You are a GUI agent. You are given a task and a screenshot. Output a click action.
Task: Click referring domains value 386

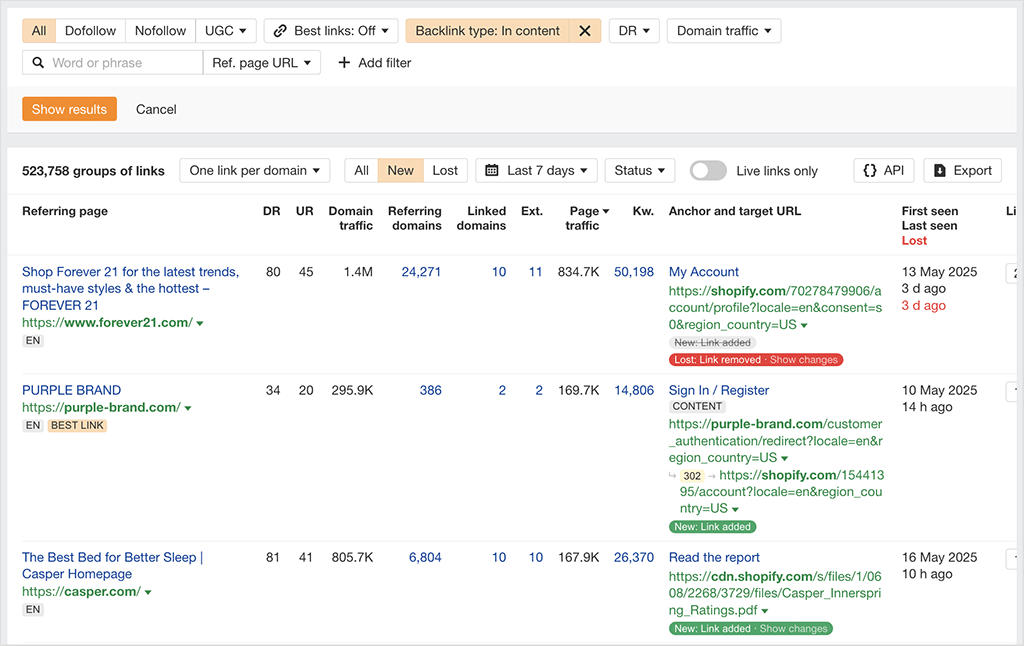tap(430, 390)
